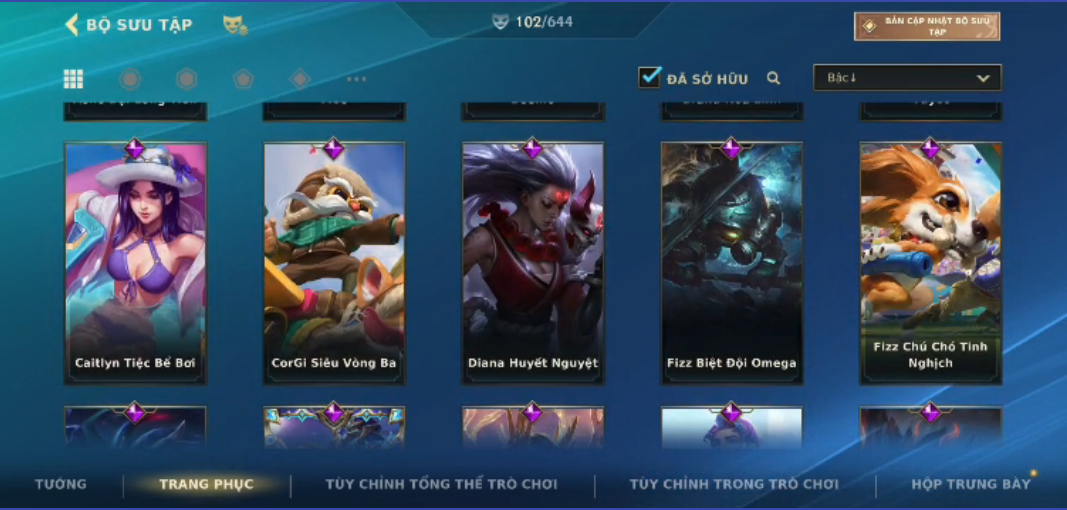Expand sort options via the chevron arrow

[983, 78]
